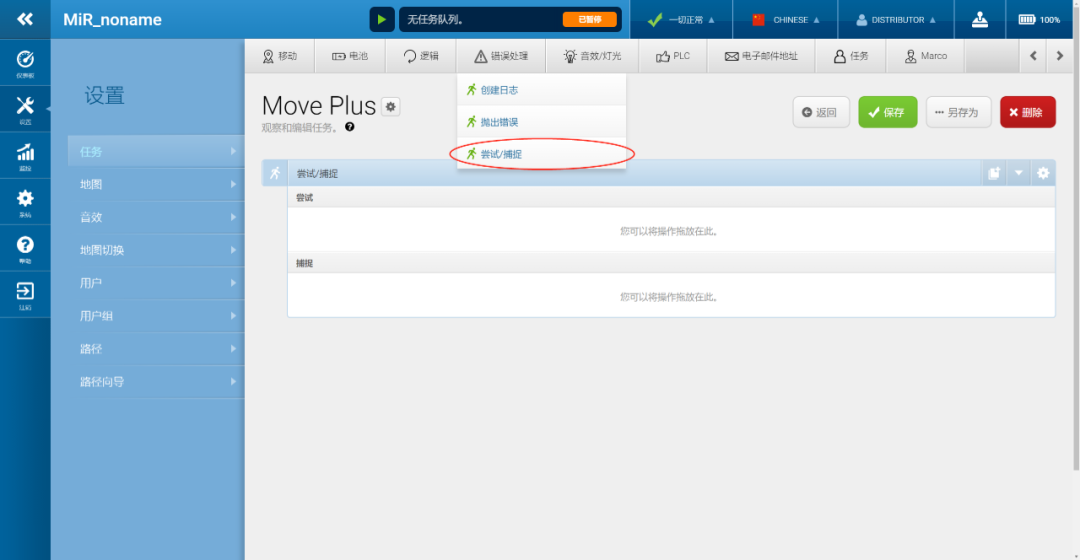Screen dimensions: 1080x560
Task: Click the red 删除 delete button
Action: 1027,112
